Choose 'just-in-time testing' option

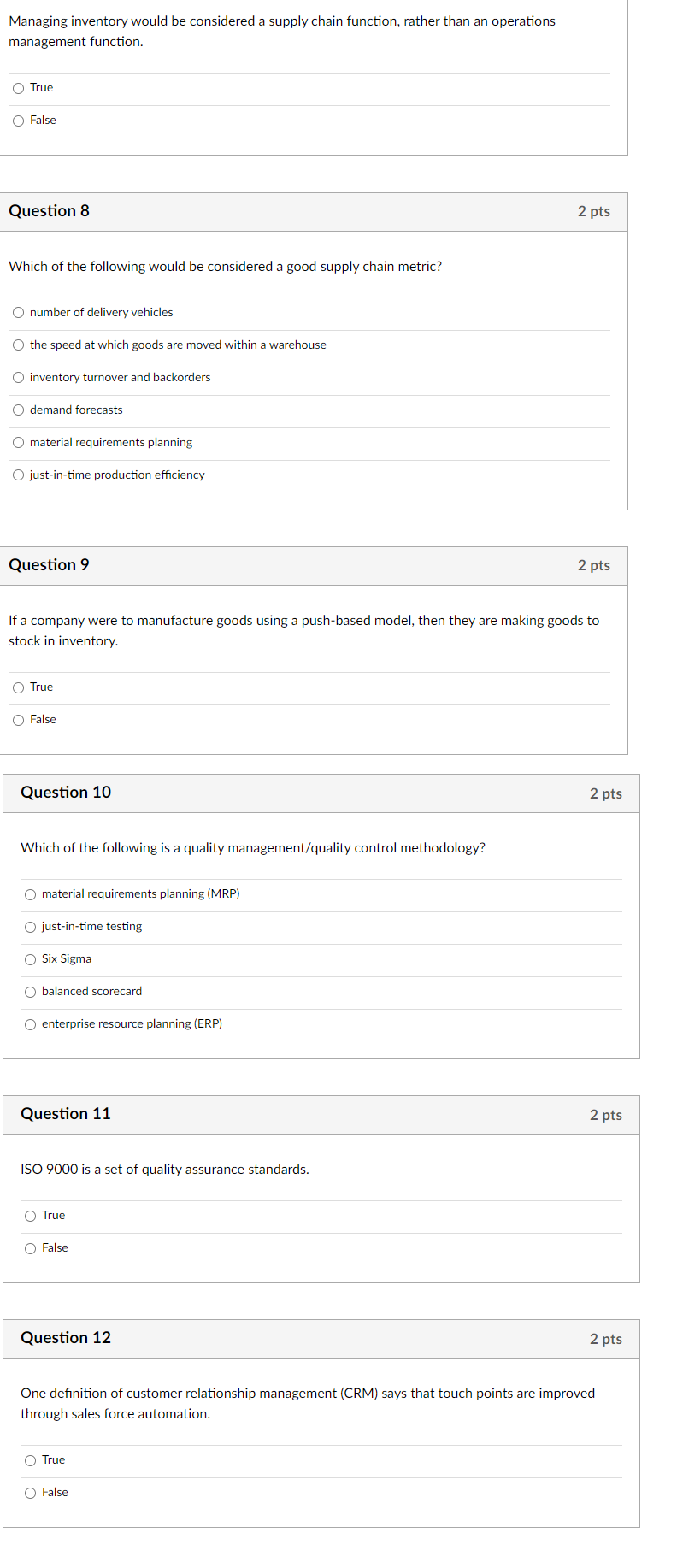click(x=31, y=927)
